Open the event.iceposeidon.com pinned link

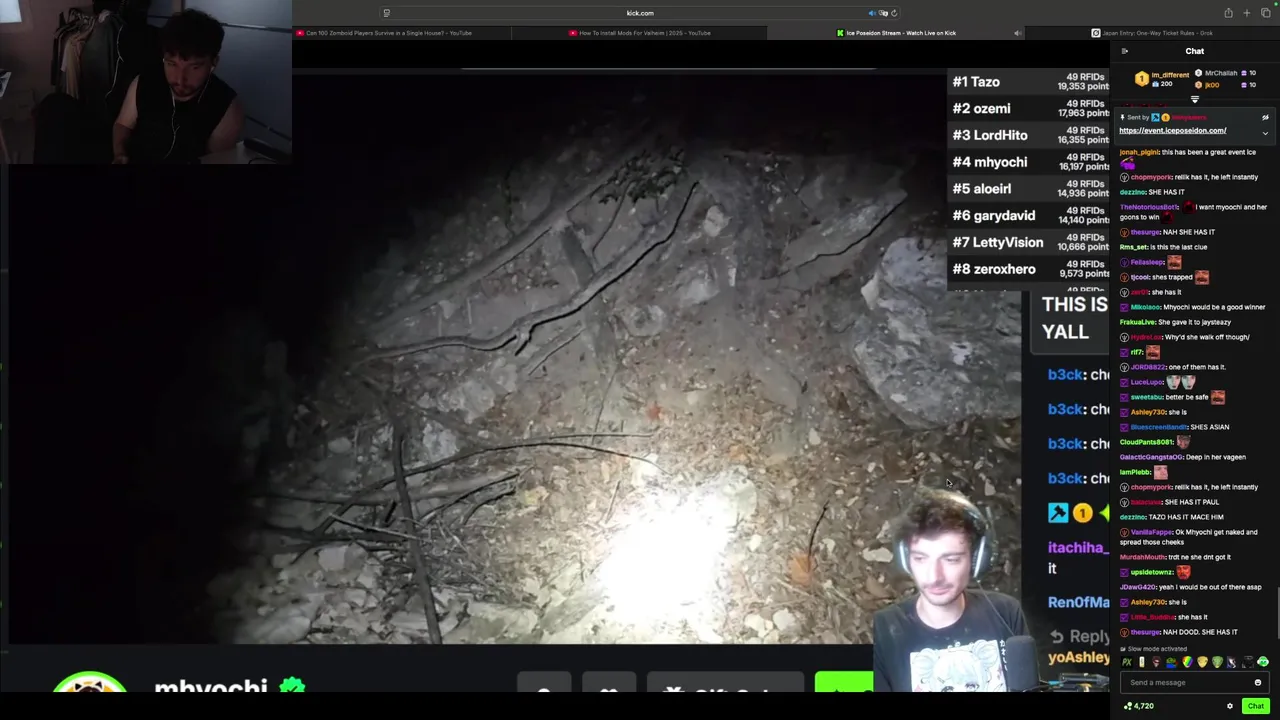click(x=1173, y=130)
